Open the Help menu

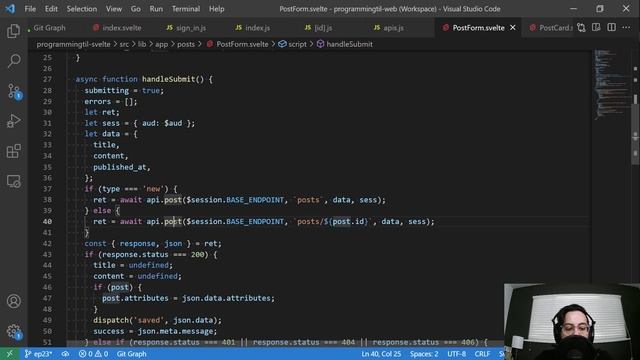[x=217, y=9]
